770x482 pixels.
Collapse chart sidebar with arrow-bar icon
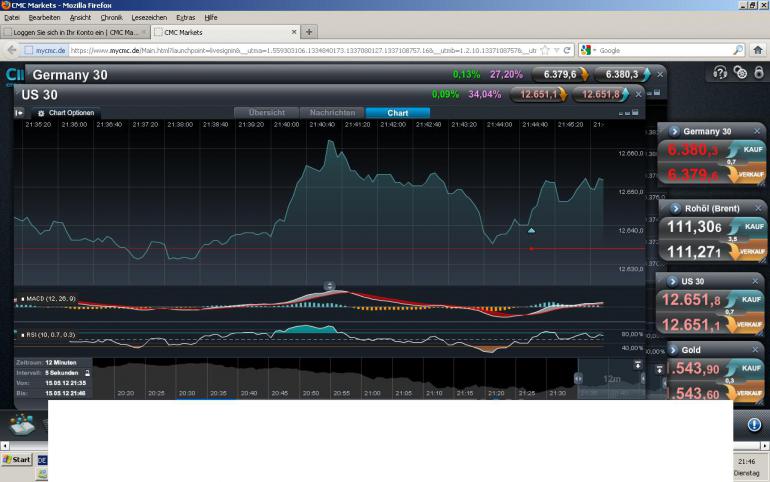click(x=19, y=113)
